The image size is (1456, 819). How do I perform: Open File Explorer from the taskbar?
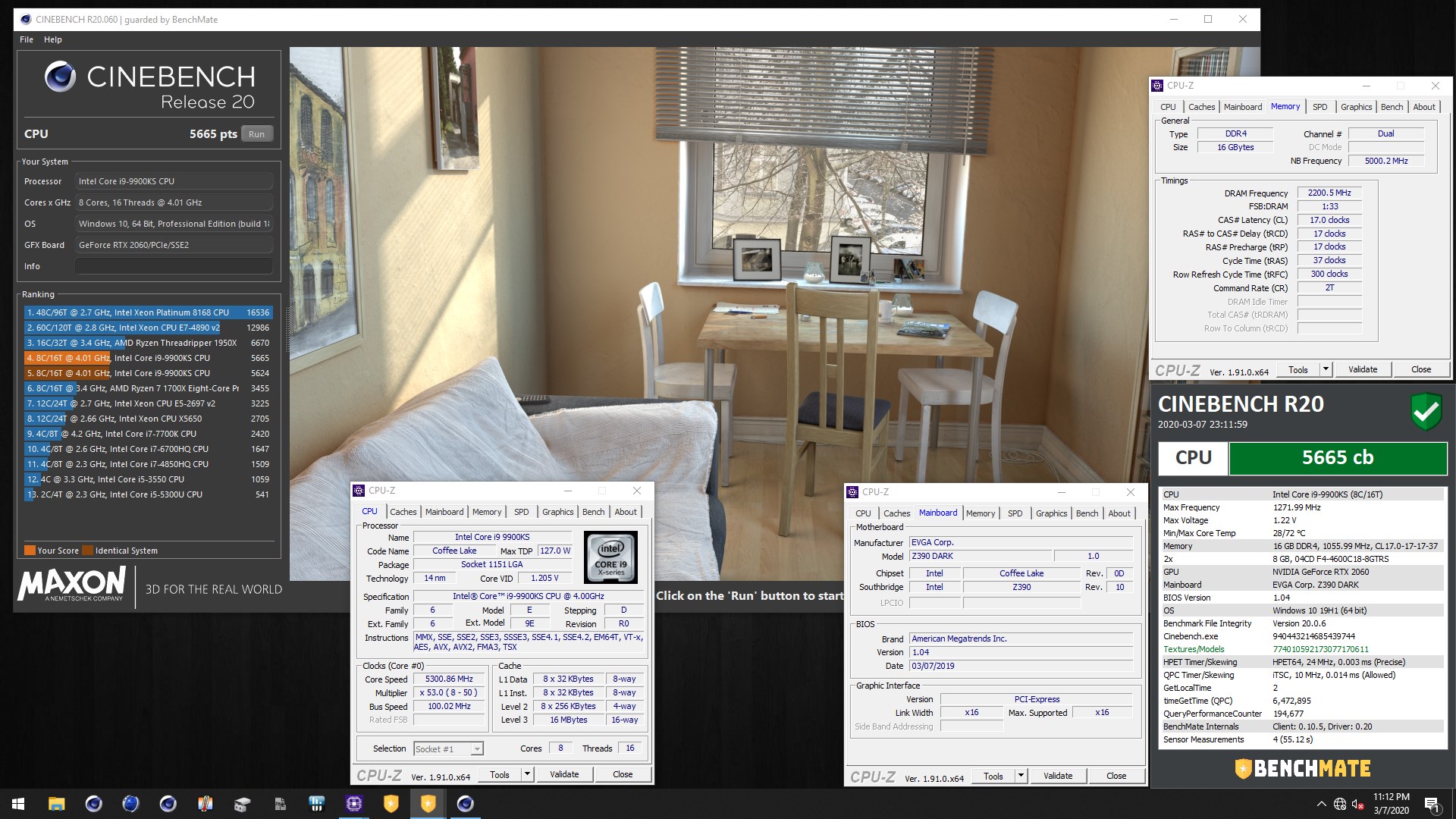pyautogui.click(x=56, y=804)
